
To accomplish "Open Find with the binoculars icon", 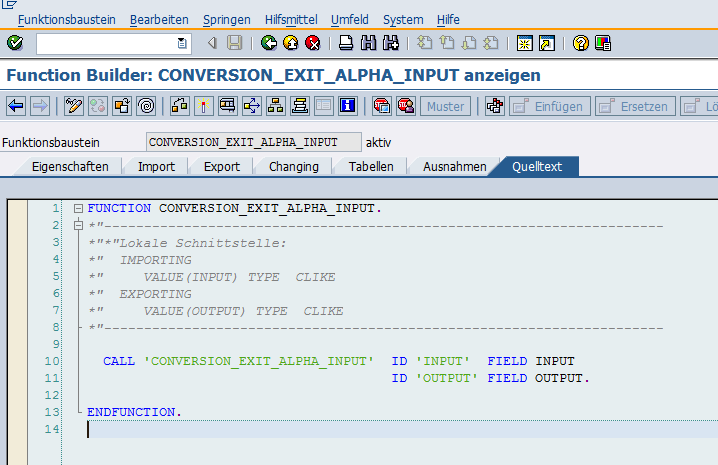I will (369, 43).
